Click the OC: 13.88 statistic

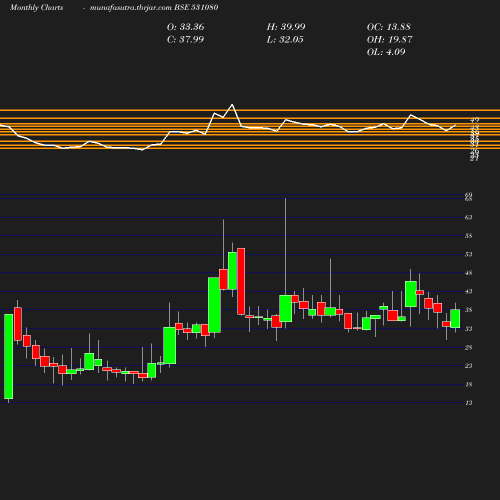(x=389, y=27)
